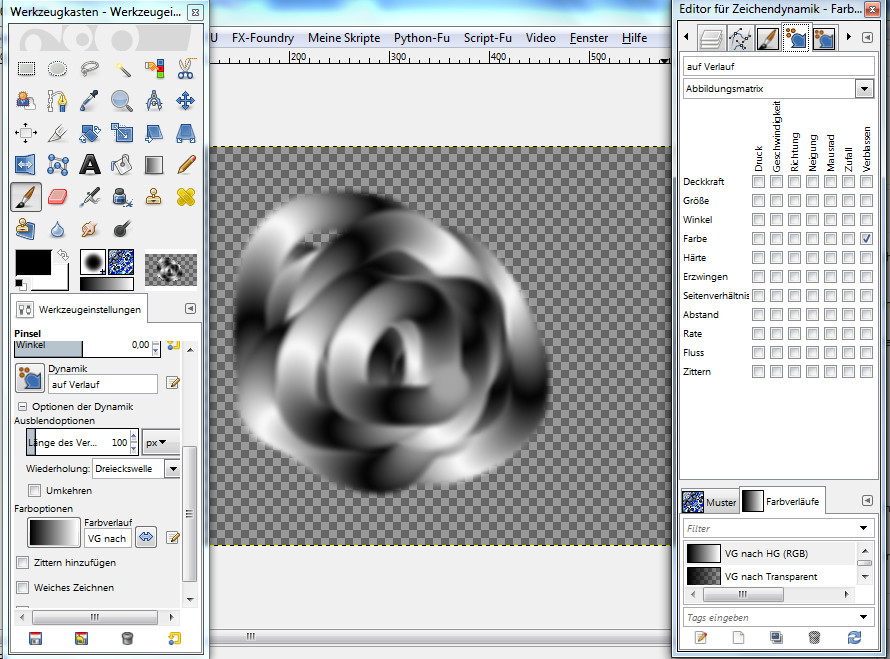Select the Airbrush tool
This screenshot has width=890, height=659.
click(90, 197)
